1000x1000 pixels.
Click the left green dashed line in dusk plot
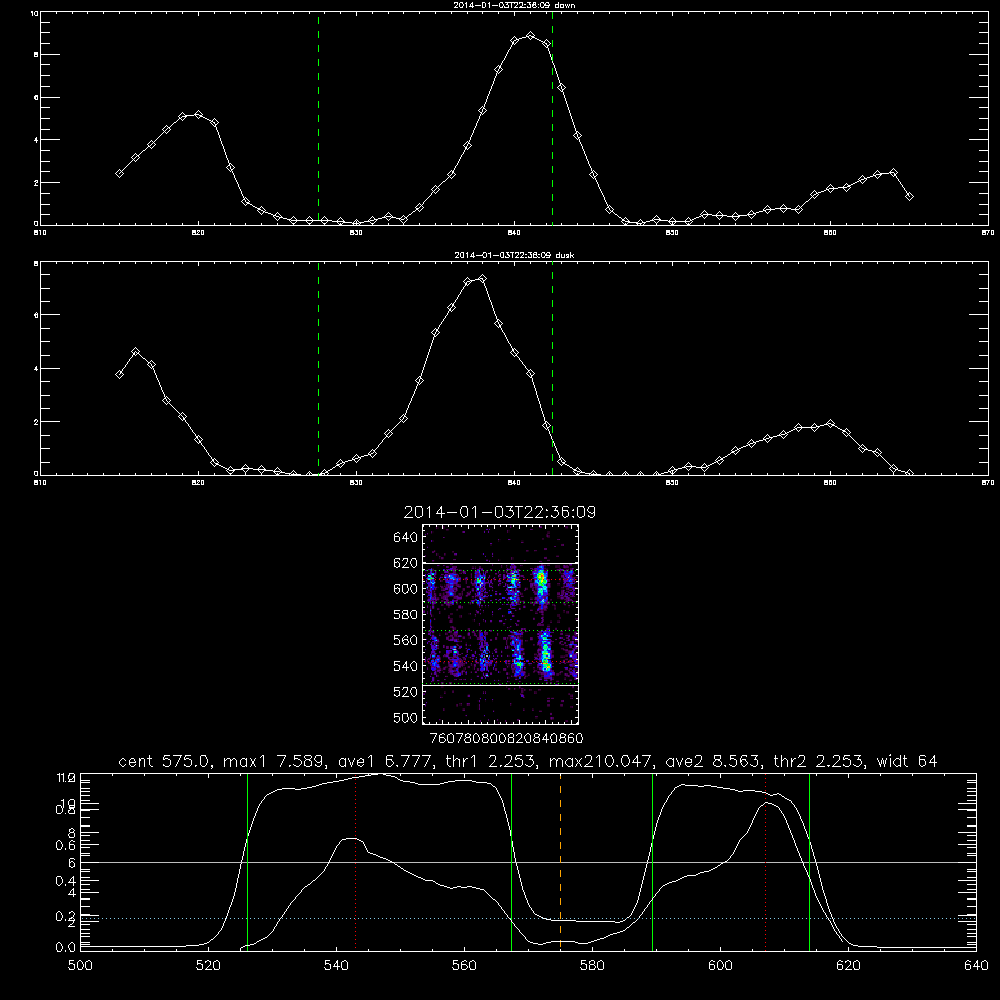tap(318, 369)
